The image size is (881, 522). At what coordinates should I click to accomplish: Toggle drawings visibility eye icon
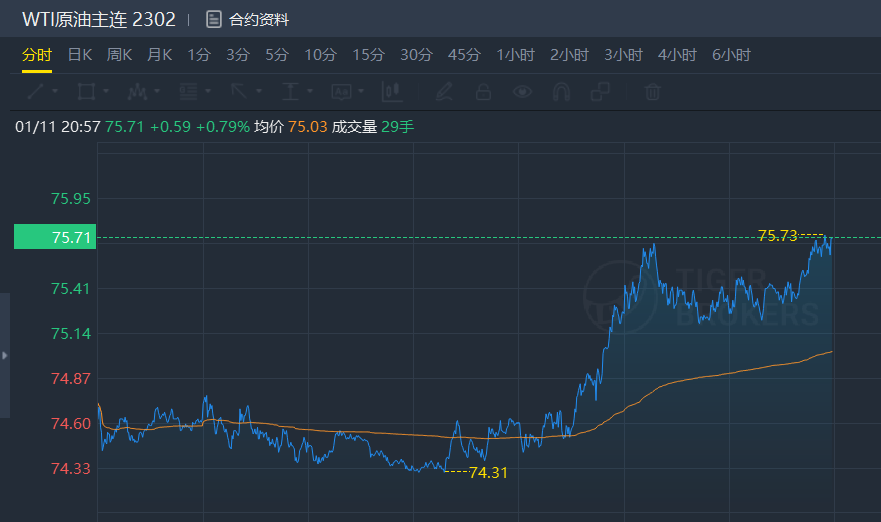(x=523, y=92)
